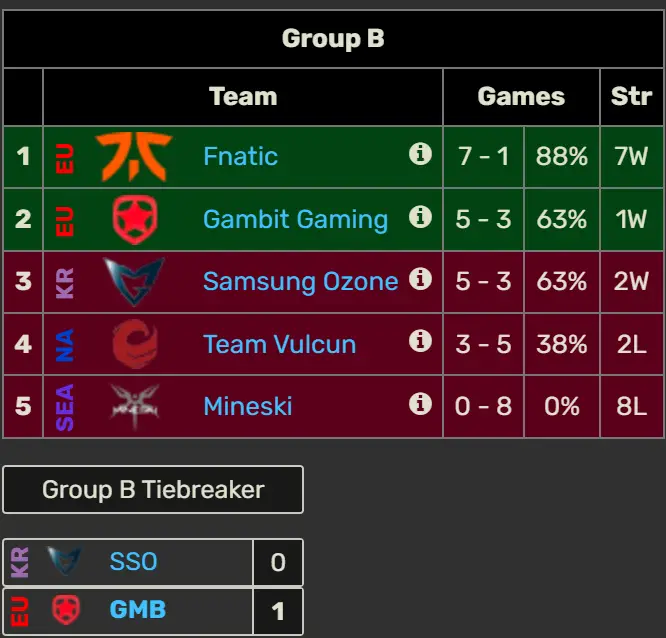Open Gambit Gaming info icon
The height and width of the screenshot is (638, 666).
pyautogui.click(x=420, y=217)
